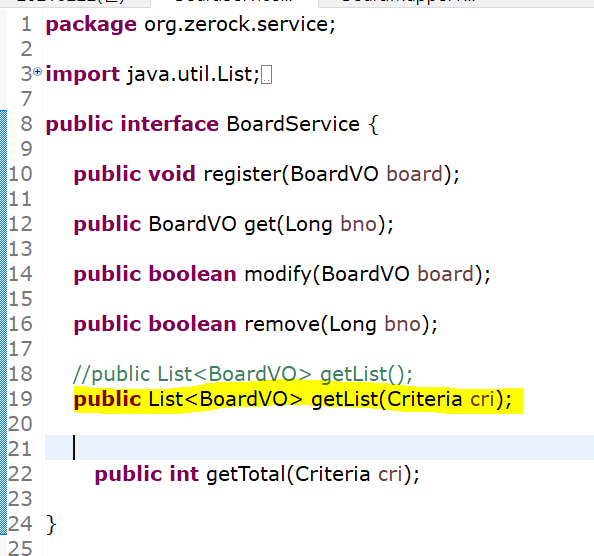
Task: Click closing brace on line 24
Action: tap(51, 525)
